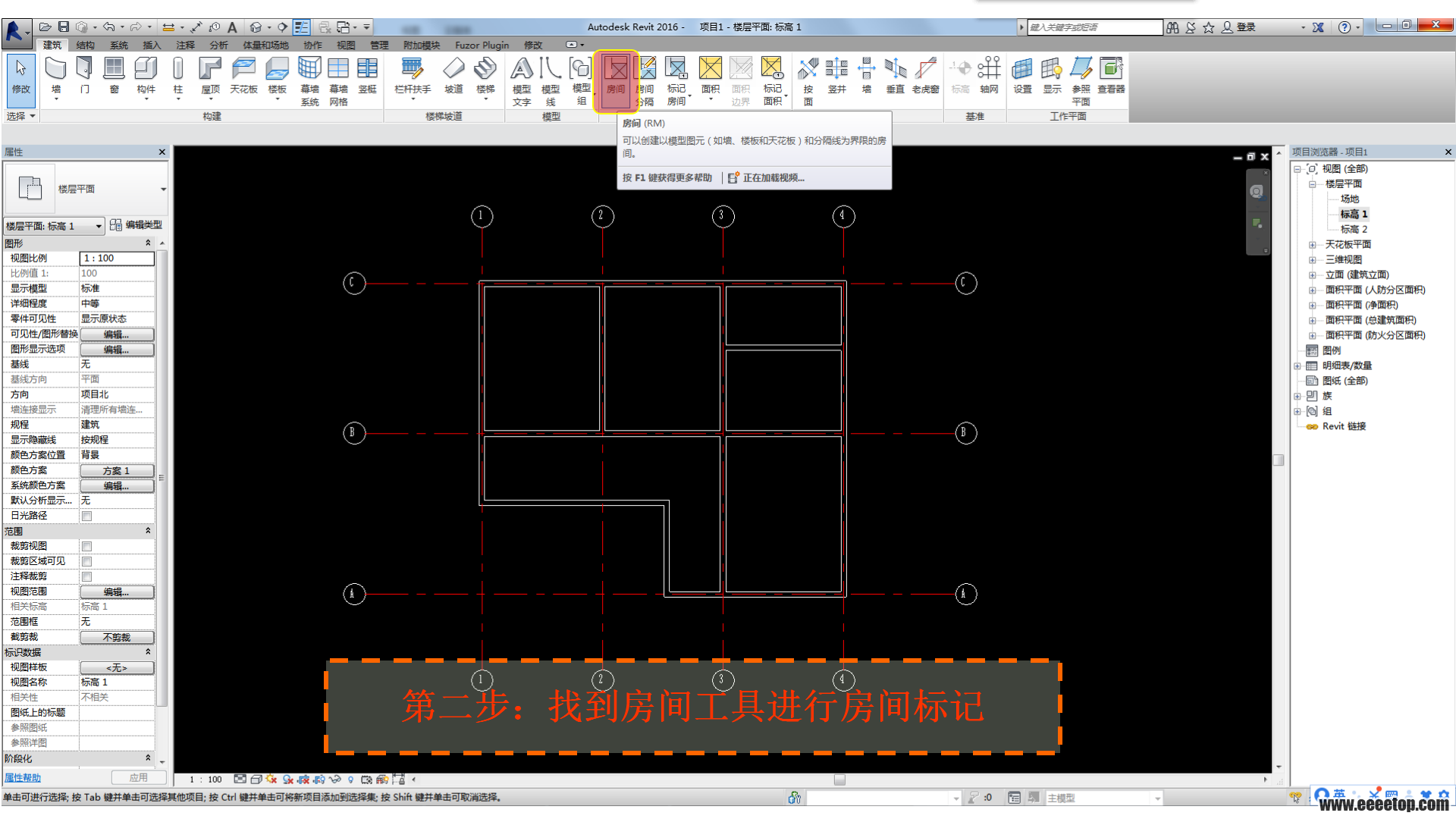Toggle the 裁剪区域可见 checkbox

(x=87, y=561)
